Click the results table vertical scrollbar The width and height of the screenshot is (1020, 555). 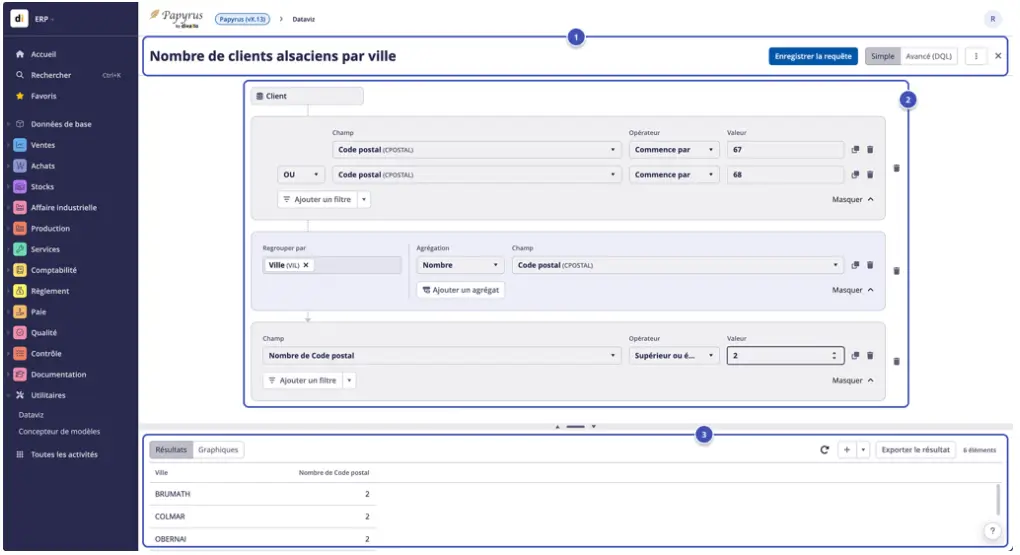(x=997, y=498)
